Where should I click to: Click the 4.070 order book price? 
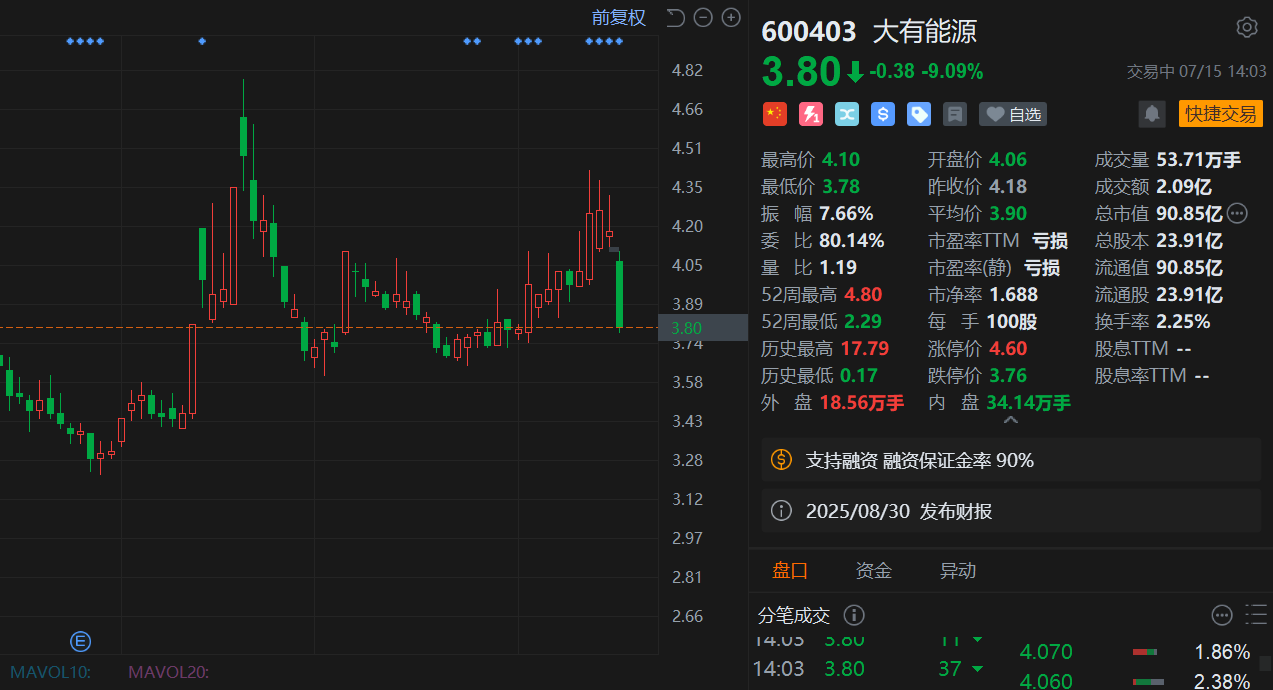(x=1046, y=653)
